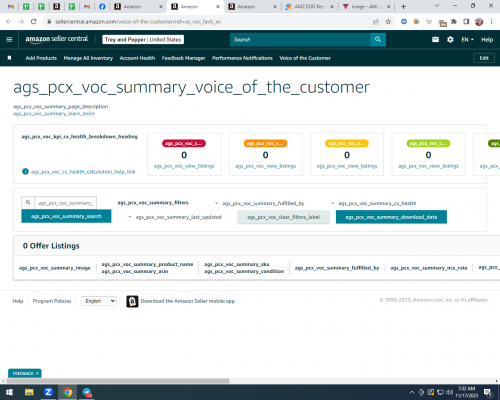Screen dimensions: 500x400
Task: Open Program Policies in footer
Action: point(52,301)
